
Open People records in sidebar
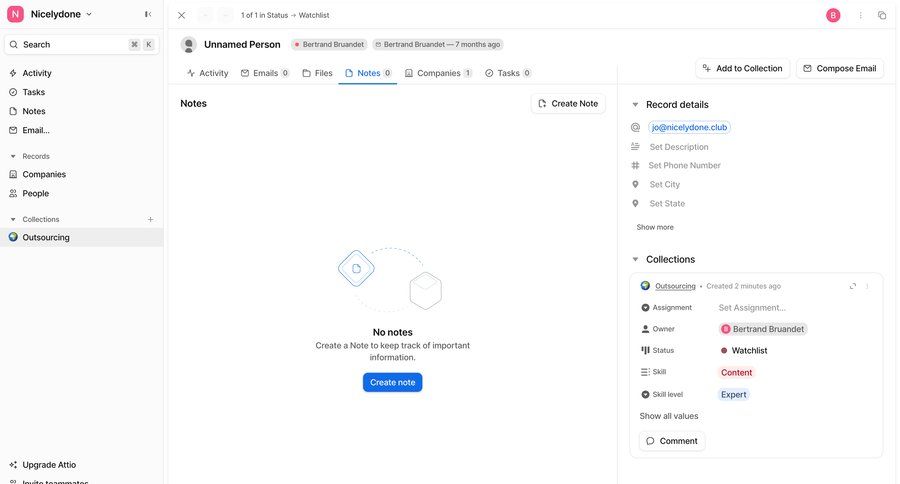click(35, 193)
